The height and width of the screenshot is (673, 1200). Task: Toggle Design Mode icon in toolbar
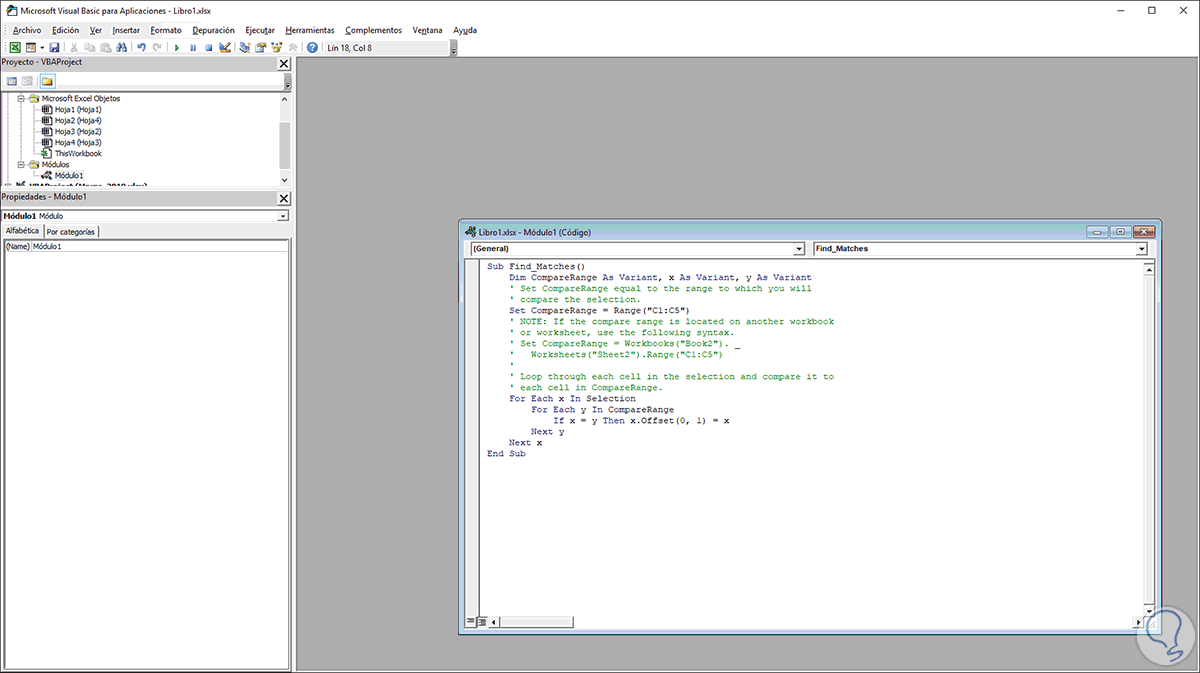[225, 47]
